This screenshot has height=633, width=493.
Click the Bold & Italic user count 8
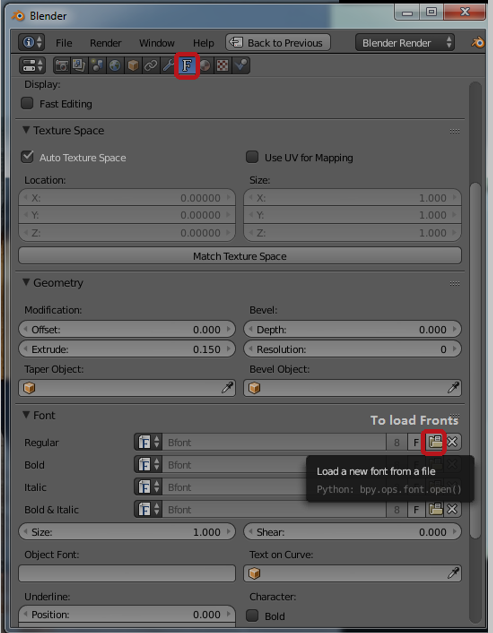pyautogui.click(x=396, y=509)
